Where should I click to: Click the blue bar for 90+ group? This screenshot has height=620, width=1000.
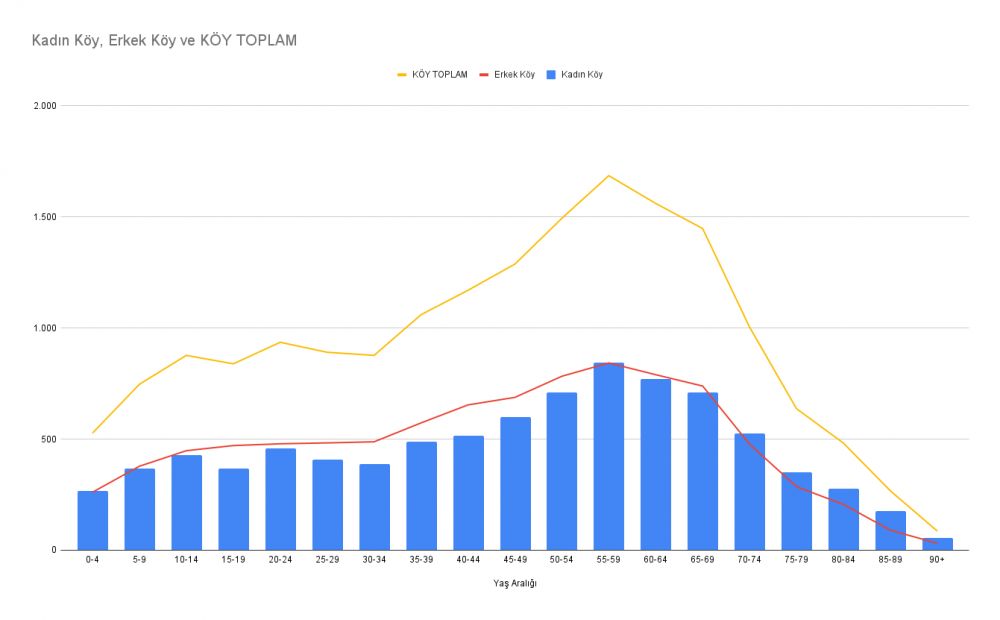tap(937, 544)
